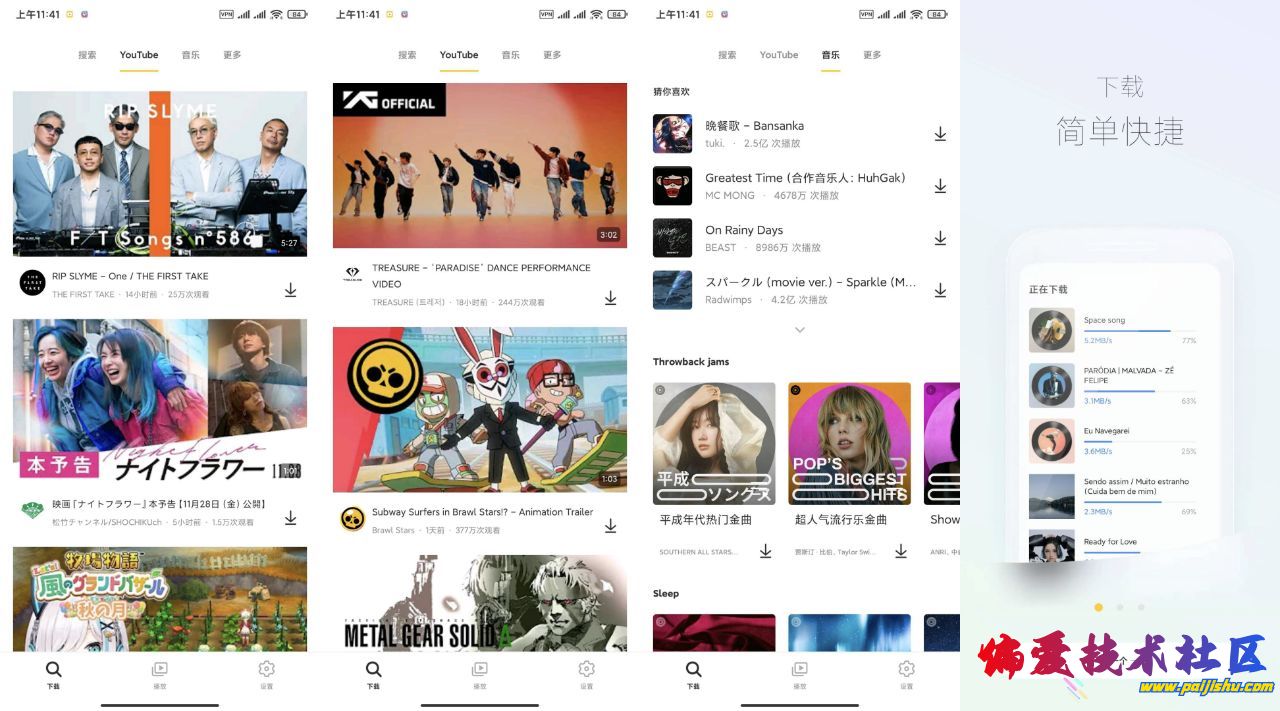Viewport: 1280px width, 711px height.
Task: Open the POP'S BIGGEST HITS playlist cover
Action: pyautogui.click(x=849, y=443)
